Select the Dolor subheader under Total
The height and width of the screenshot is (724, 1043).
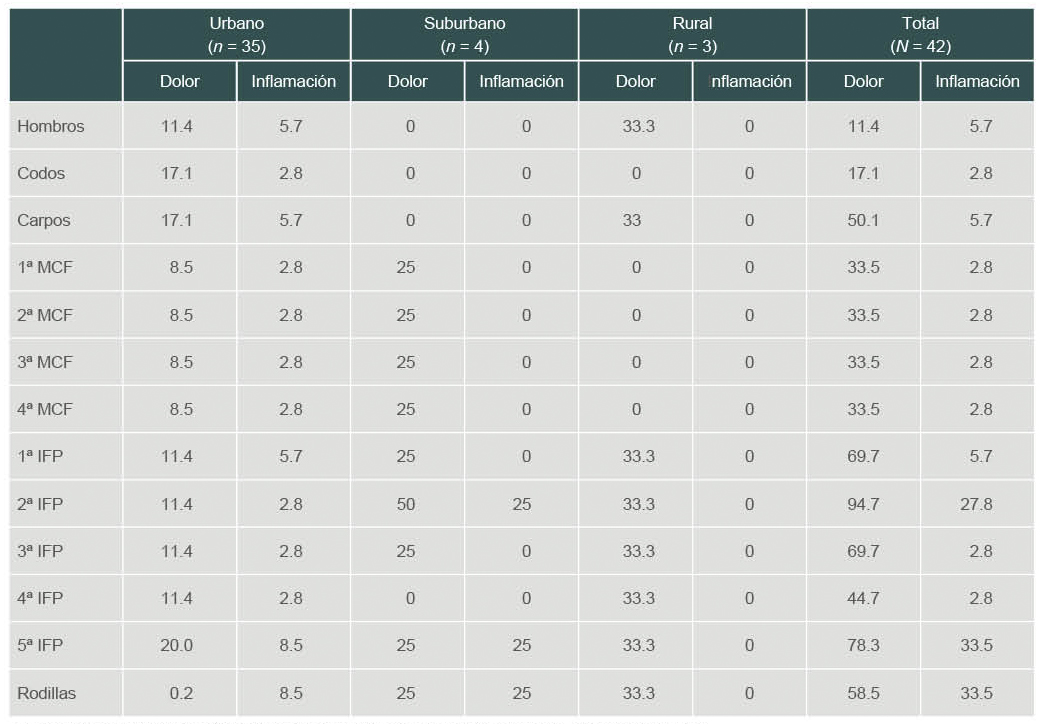tap(863, 82)
